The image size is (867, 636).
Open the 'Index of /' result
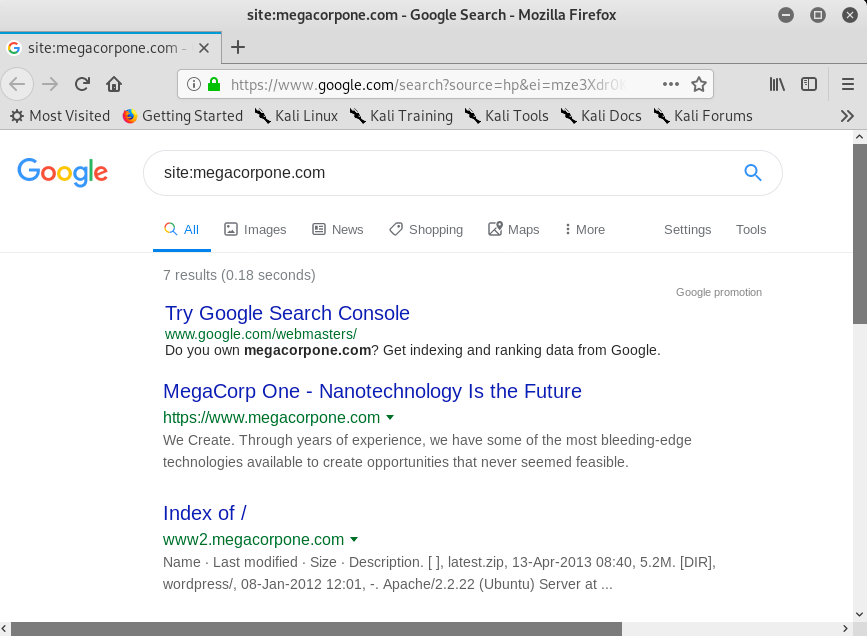click(x=204, y=513)
